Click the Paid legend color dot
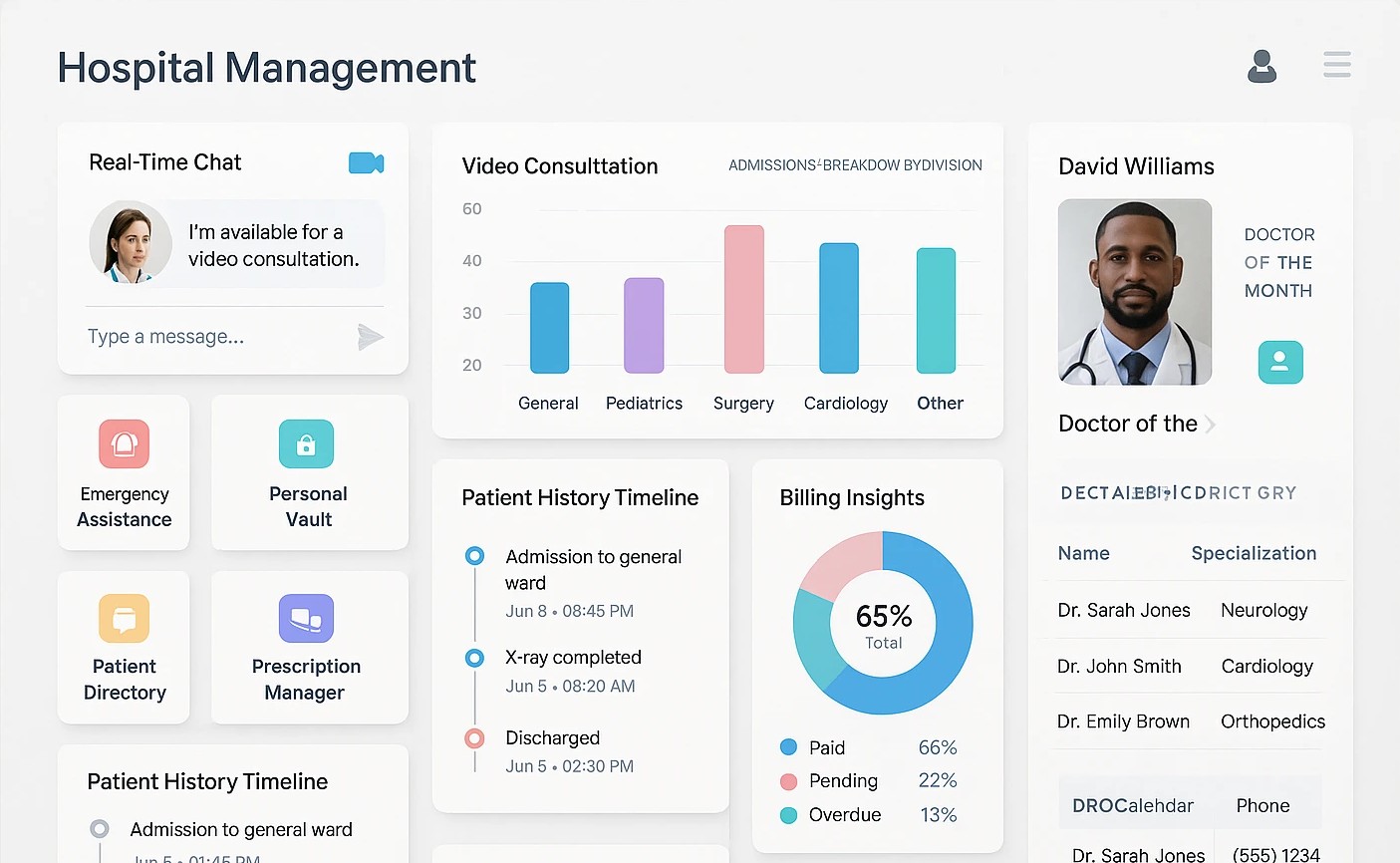 tap(788, 747)
